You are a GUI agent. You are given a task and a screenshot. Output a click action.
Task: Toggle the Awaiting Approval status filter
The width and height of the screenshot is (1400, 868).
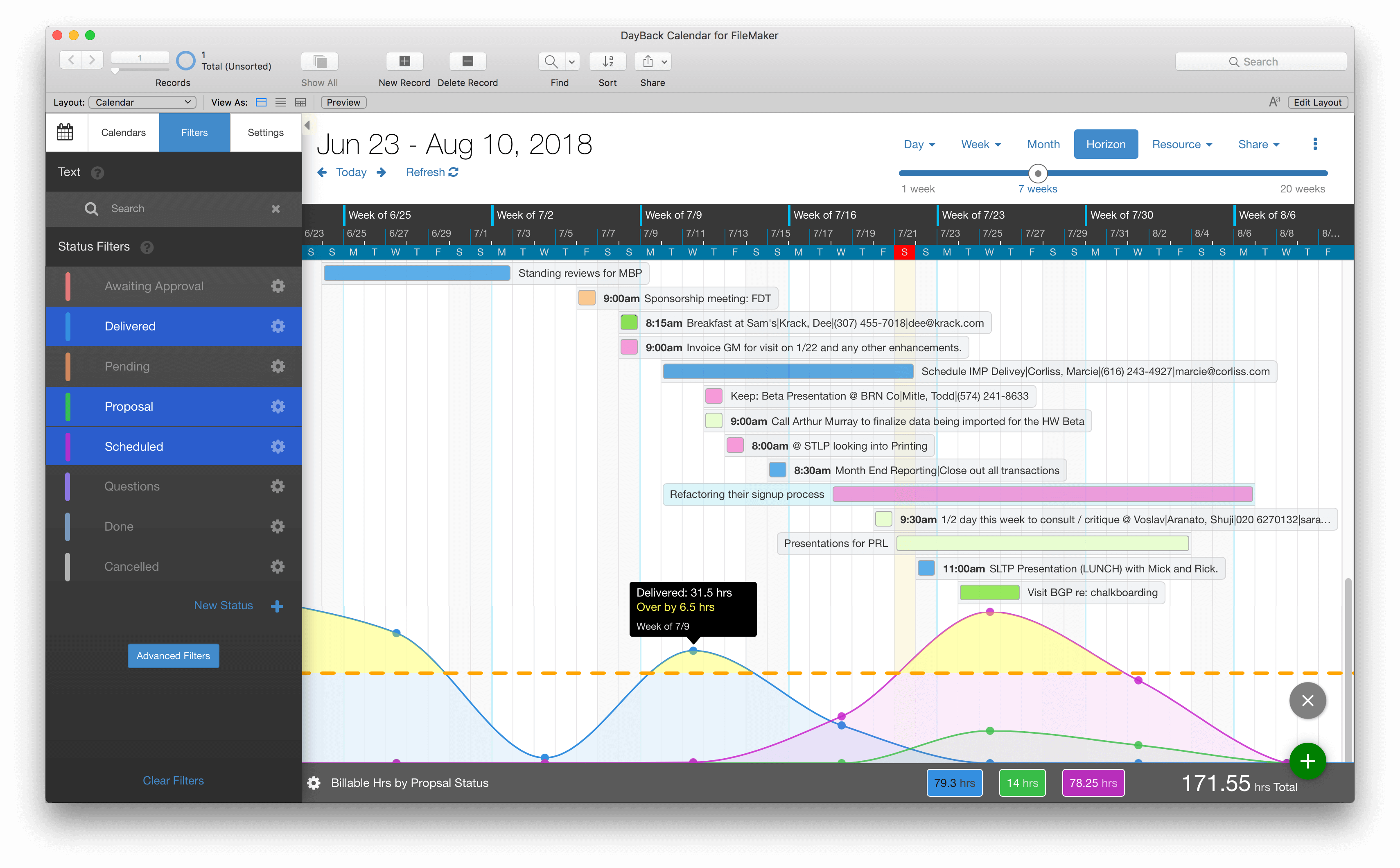click(173, 286)
